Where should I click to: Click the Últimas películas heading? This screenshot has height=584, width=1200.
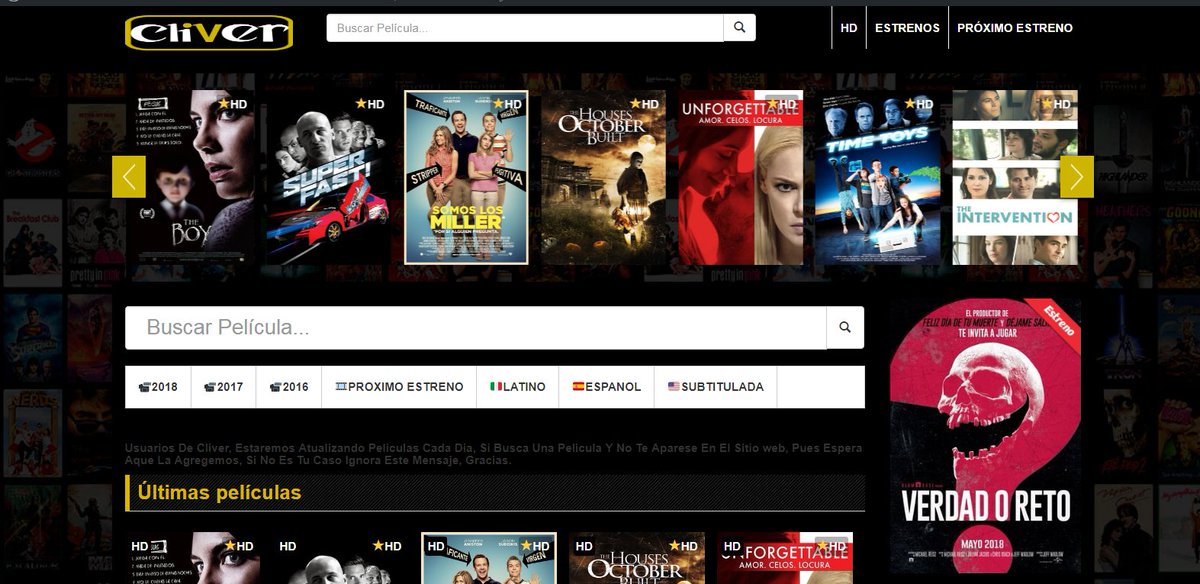219,492
